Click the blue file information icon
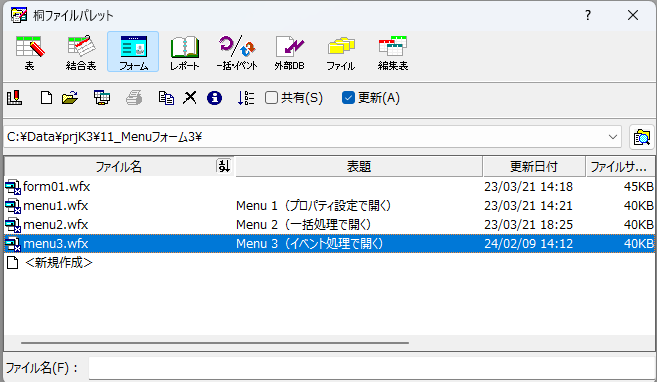This screenshot has width=657, height=382. [x=214, y=98]
